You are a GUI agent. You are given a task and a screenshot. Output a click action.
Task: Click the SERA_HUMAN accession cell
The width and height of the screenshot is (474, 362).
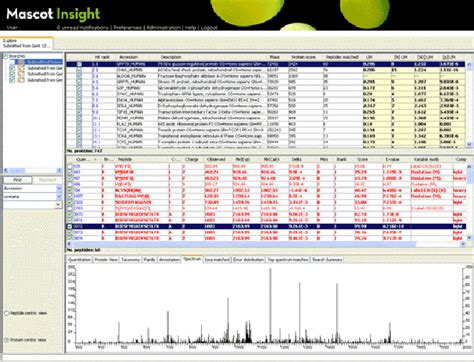[130, 106]
